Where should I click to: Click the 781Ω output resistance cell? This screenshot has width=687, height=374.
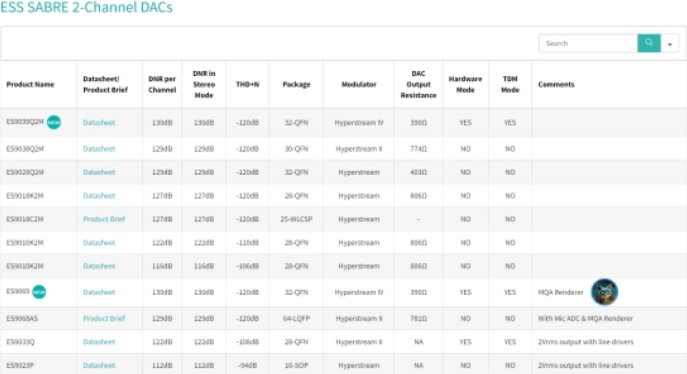tap(418, 318)
